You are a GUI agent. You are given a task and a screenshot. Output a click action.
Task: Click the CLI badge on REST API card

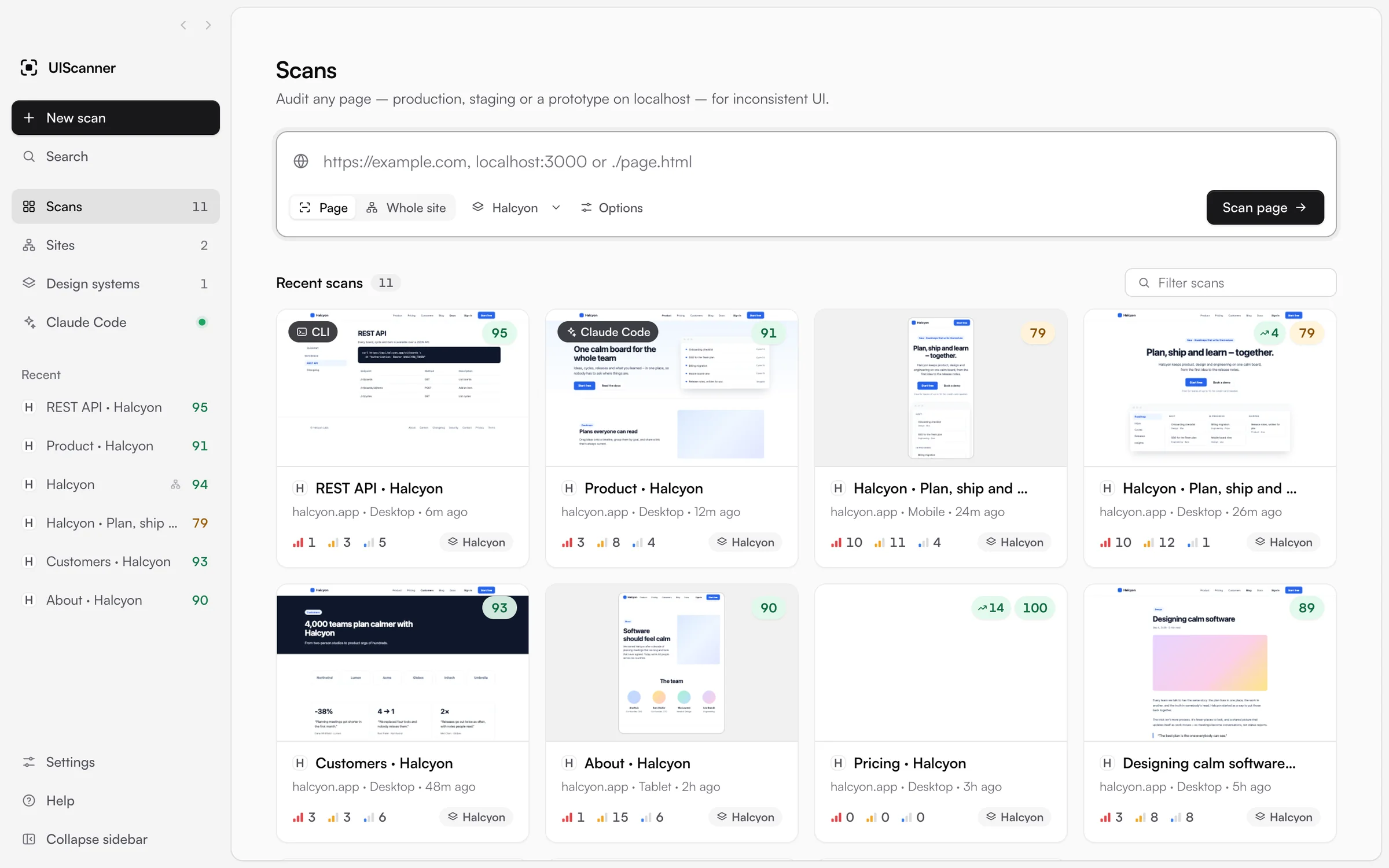(313, 332)
